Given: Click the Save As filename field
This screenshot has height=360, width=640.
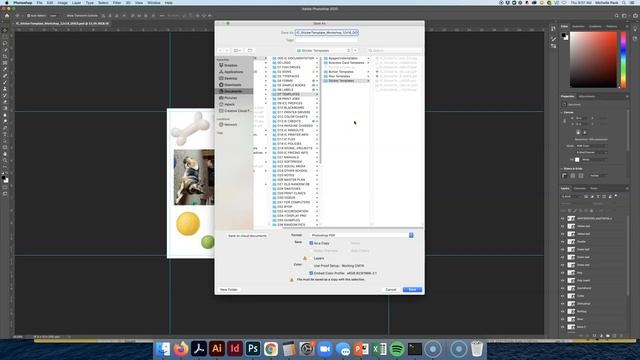Looking at the screenshot, I should coord(327,32).
